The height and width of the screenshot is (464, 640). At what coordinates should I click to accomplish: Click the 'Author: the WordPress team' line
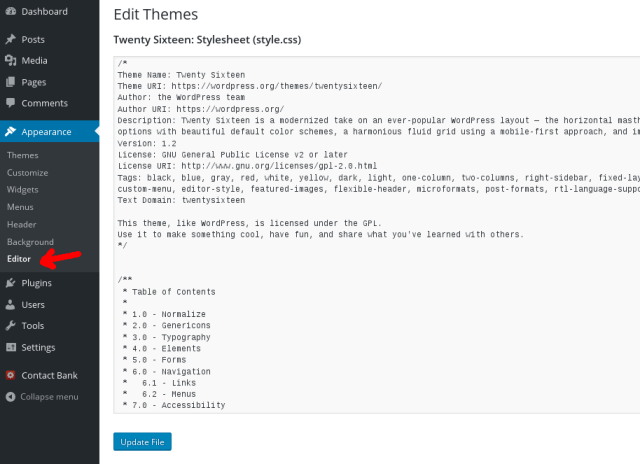pos(181,98)
